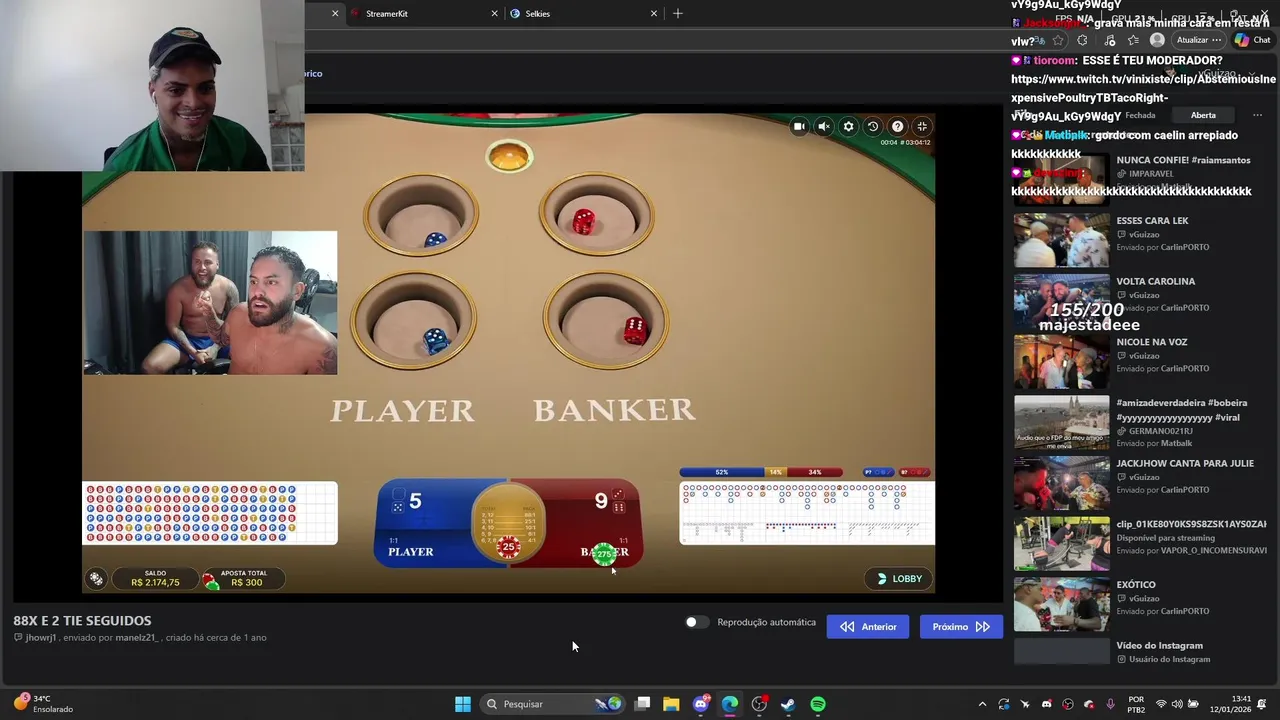Select clip ESSES CARA LEK

pos(1140,238)
